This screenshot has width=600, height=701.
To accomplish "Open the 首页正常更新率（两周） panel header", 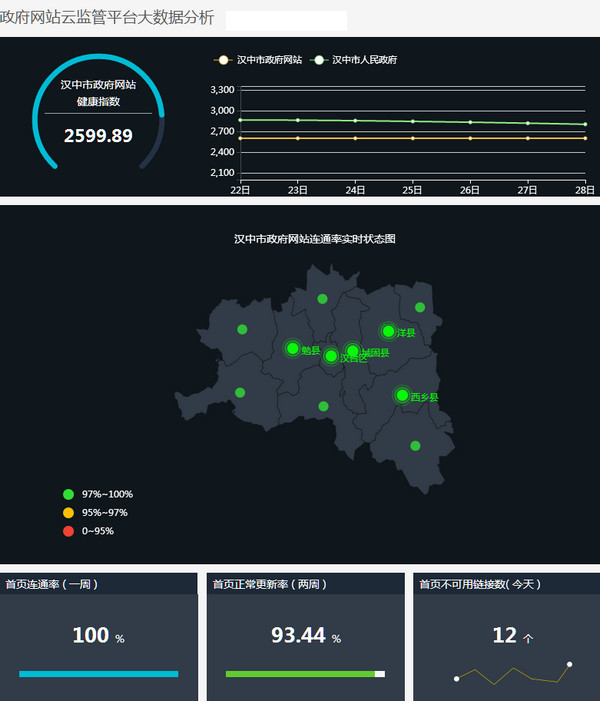I will pyautogui.click(x=305, y=584).
